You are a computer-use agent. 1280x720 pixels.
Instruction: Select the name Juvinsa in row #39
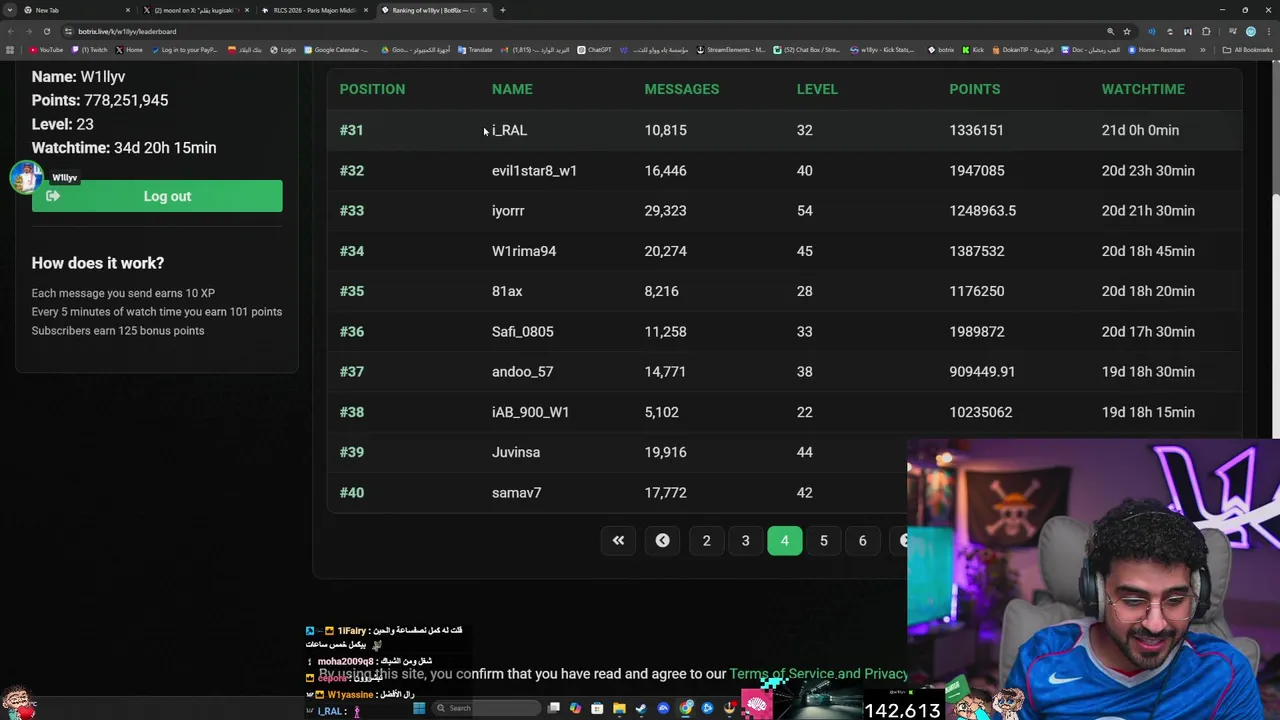tap(516, 452)
